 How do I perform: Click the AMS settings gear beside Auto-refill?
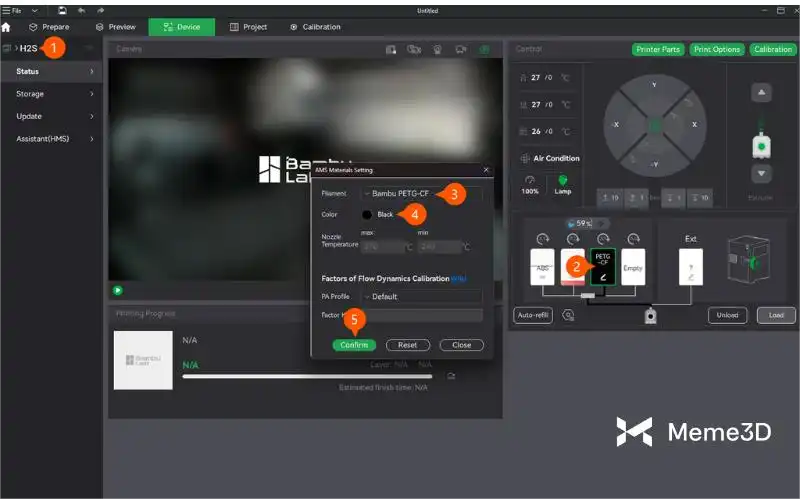[568, 315]
